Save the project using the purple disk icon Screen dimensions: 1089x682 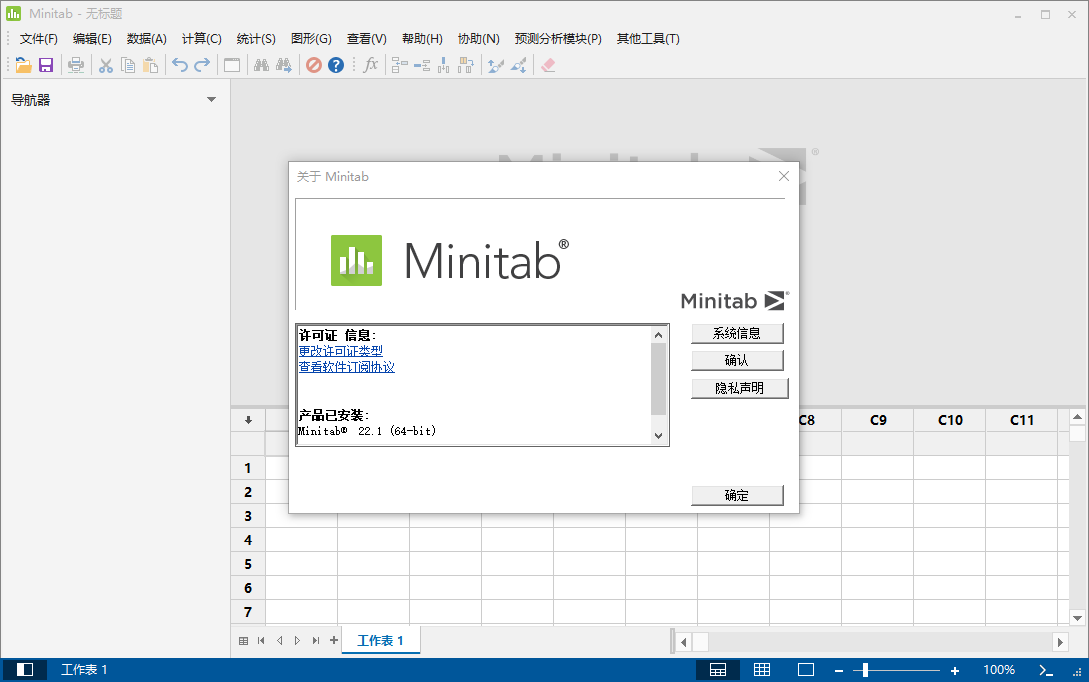tap(46, 65)
